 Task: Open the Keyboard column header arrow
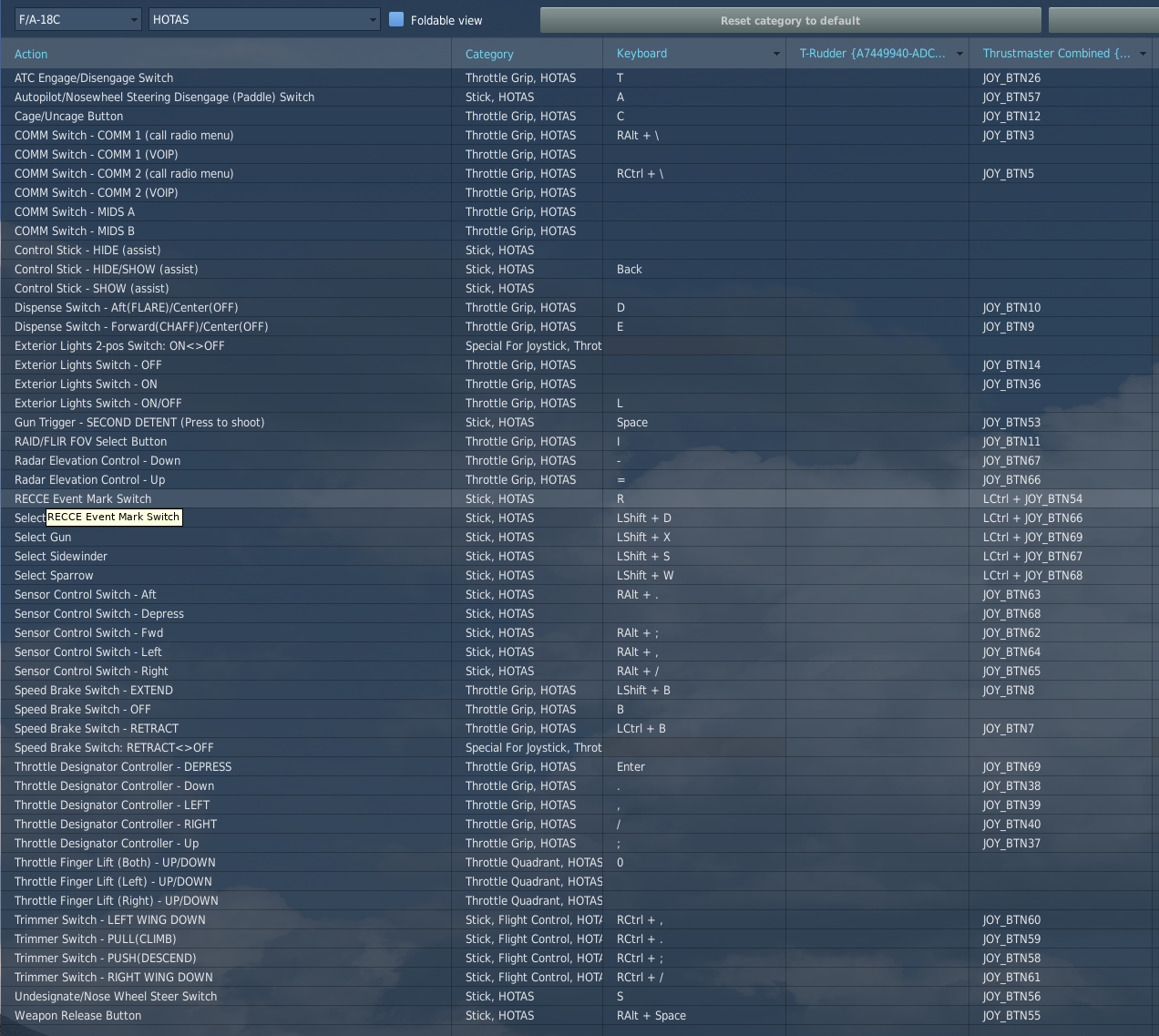(776, 54)
